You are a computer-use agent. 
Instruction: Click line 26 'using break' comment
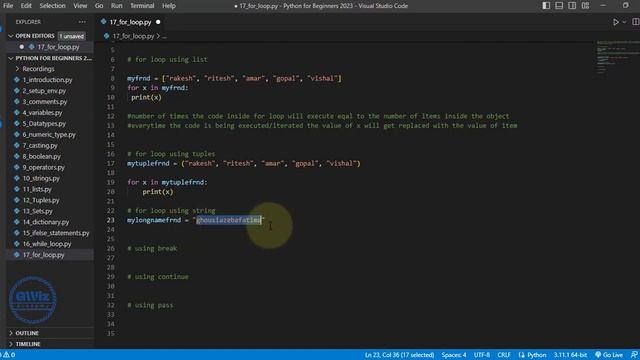click(x=152, y=248)
